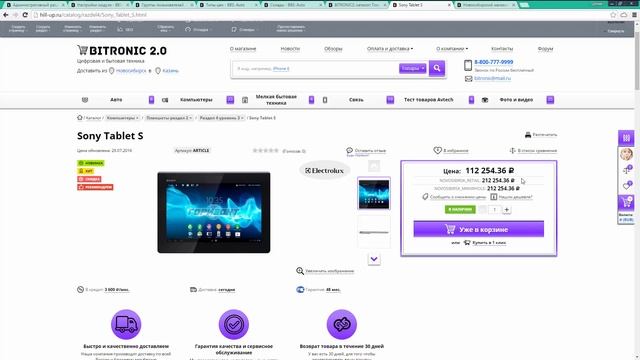
Task: Decrease quantity with the minus button
Action: [x=482, y=209]
